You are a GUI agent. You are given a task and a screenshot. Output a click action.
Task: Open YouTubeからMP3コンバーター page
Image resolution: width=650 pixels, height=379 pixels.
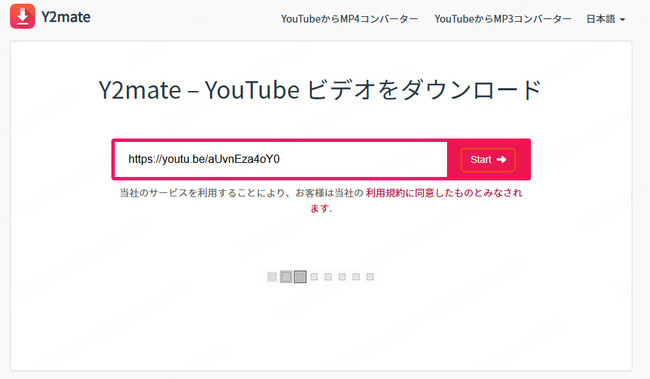coord(503,19)
